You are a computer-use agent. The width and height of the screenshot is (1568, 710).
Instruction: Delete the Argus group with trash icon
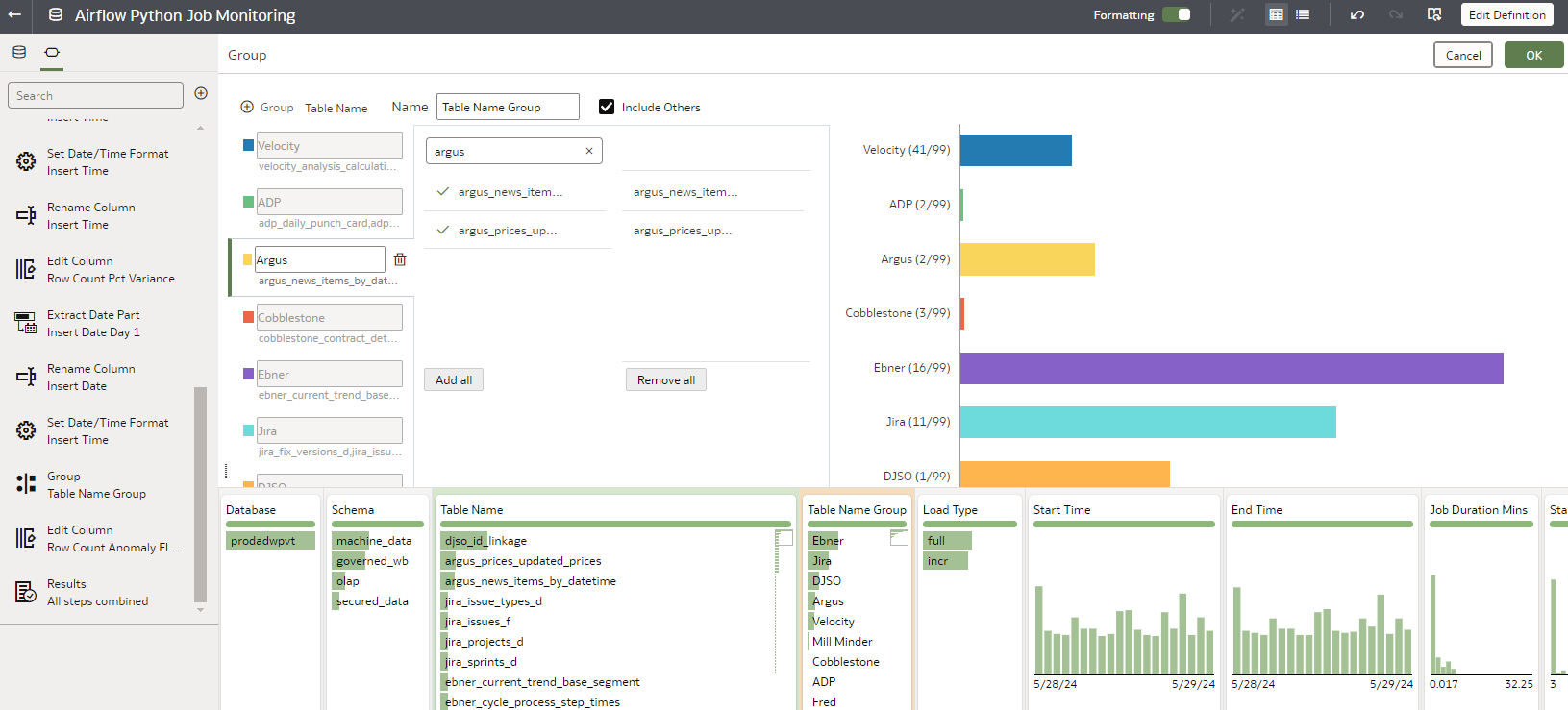(x=400, y=259)
